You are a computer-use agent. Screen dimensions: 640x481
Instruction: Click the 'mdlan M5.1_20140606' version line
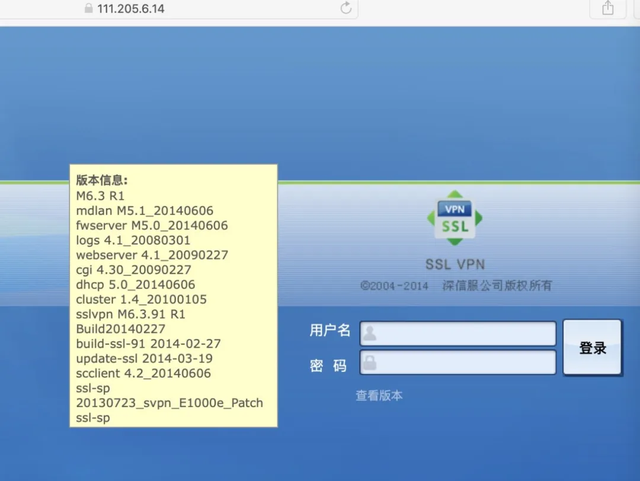[145, 211]
